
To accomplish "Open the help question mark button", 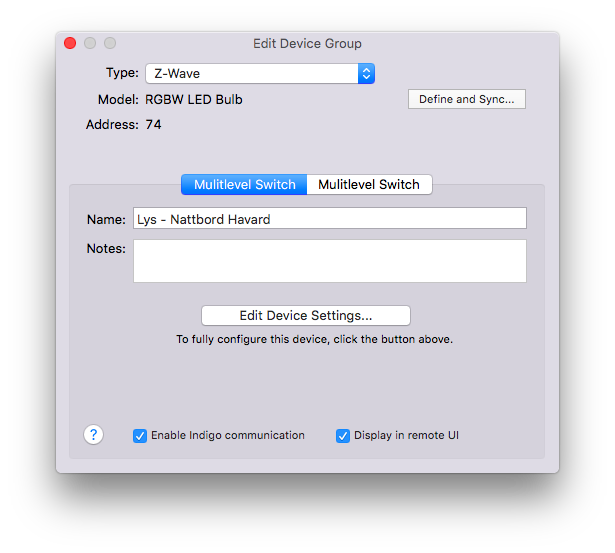I will (93, 435).
